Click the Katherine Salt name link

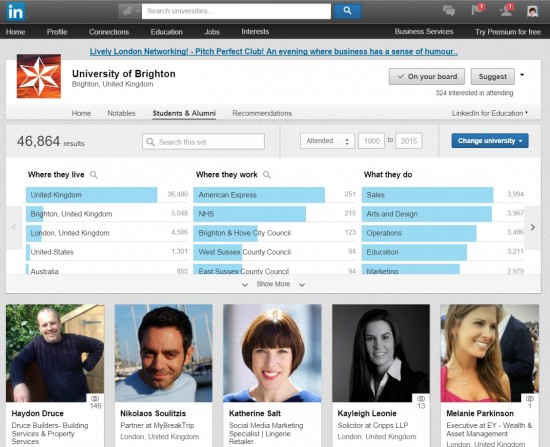[x=255, y=413]
